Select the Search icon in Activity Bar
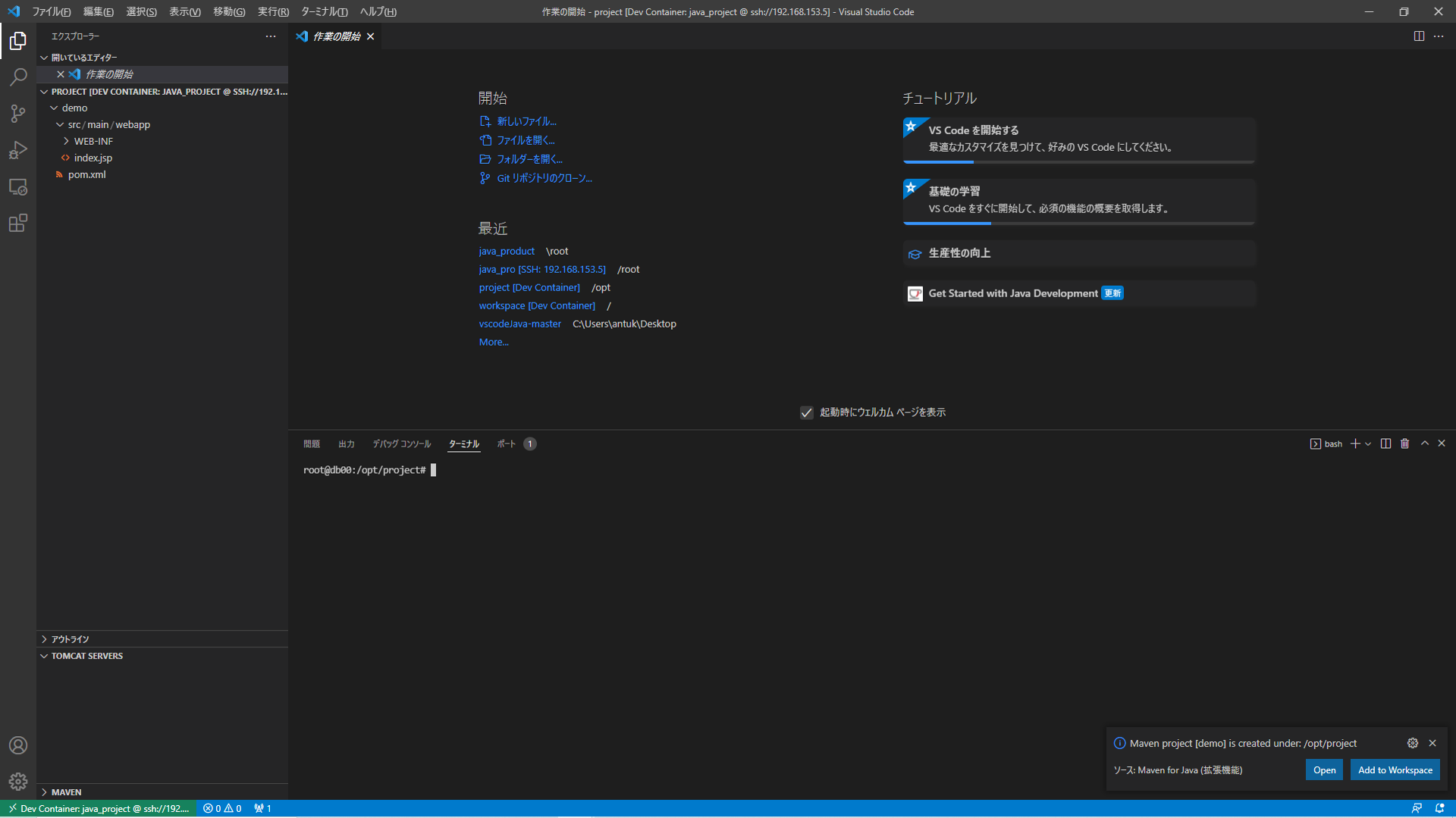This screenshot has width=1456, height=818. point(17,77)
